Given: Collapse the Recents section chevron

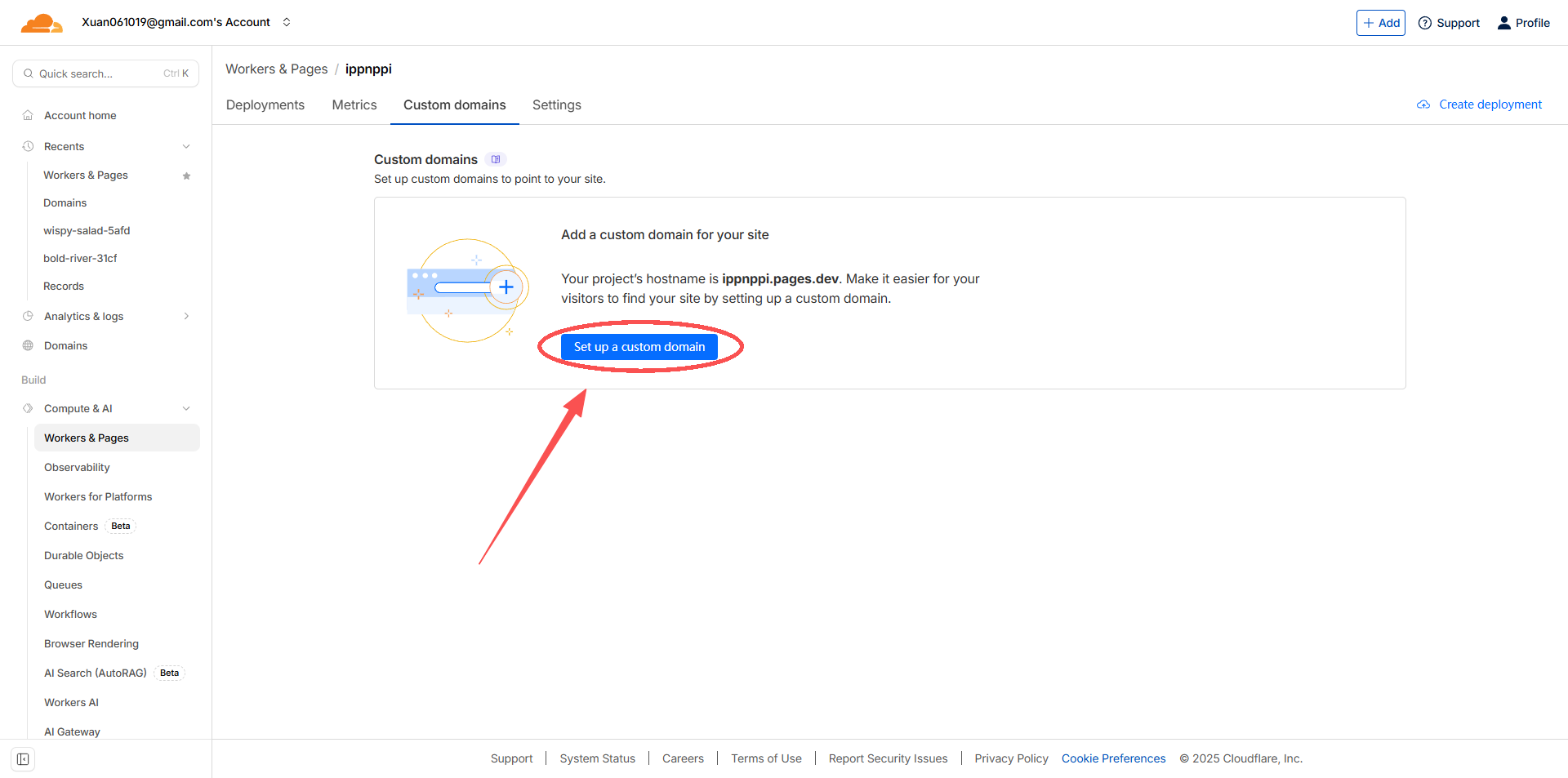Looking at the screenshot, I should point(186,146).
